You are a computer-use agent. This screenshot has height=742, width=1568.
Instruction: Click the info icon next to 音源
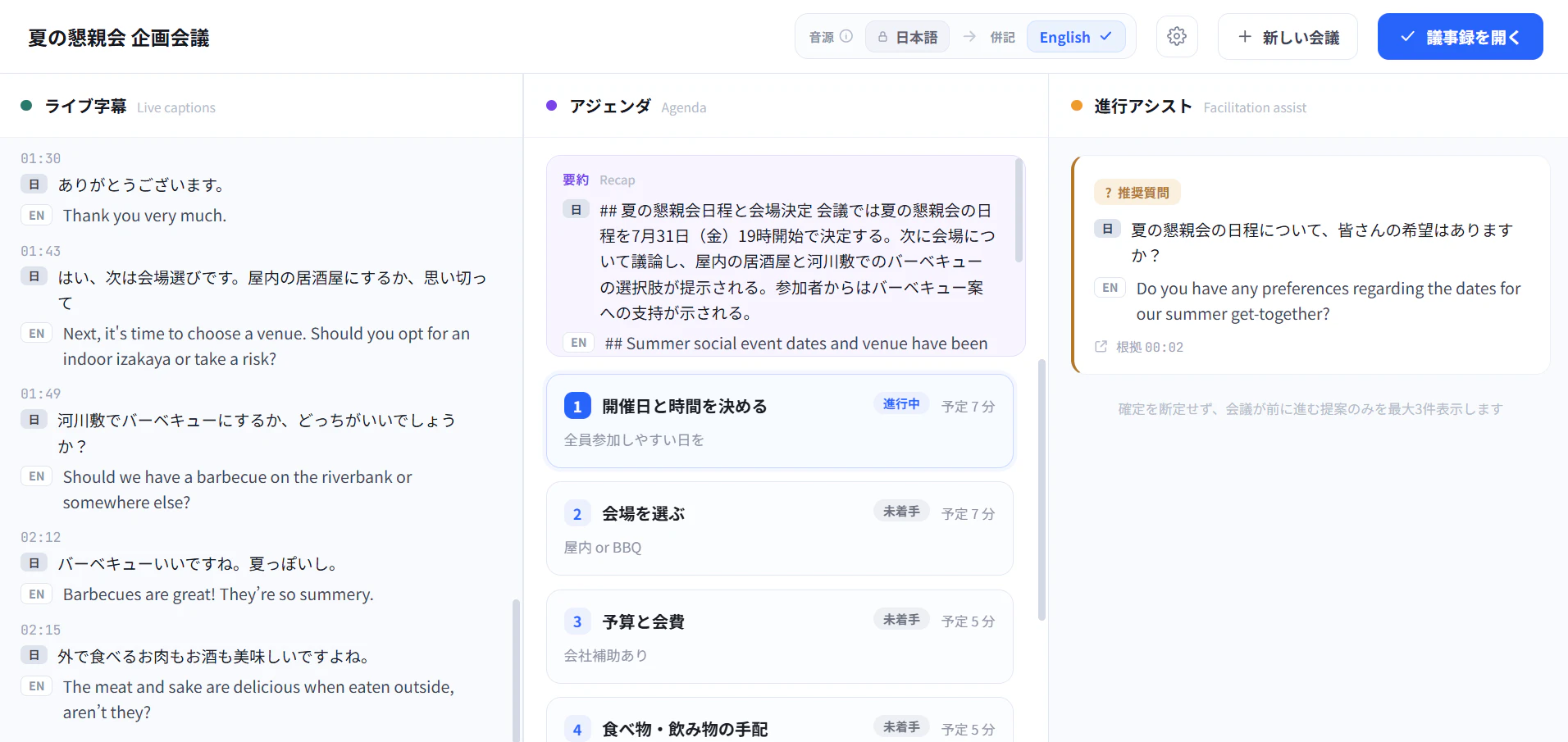[846, 36]
